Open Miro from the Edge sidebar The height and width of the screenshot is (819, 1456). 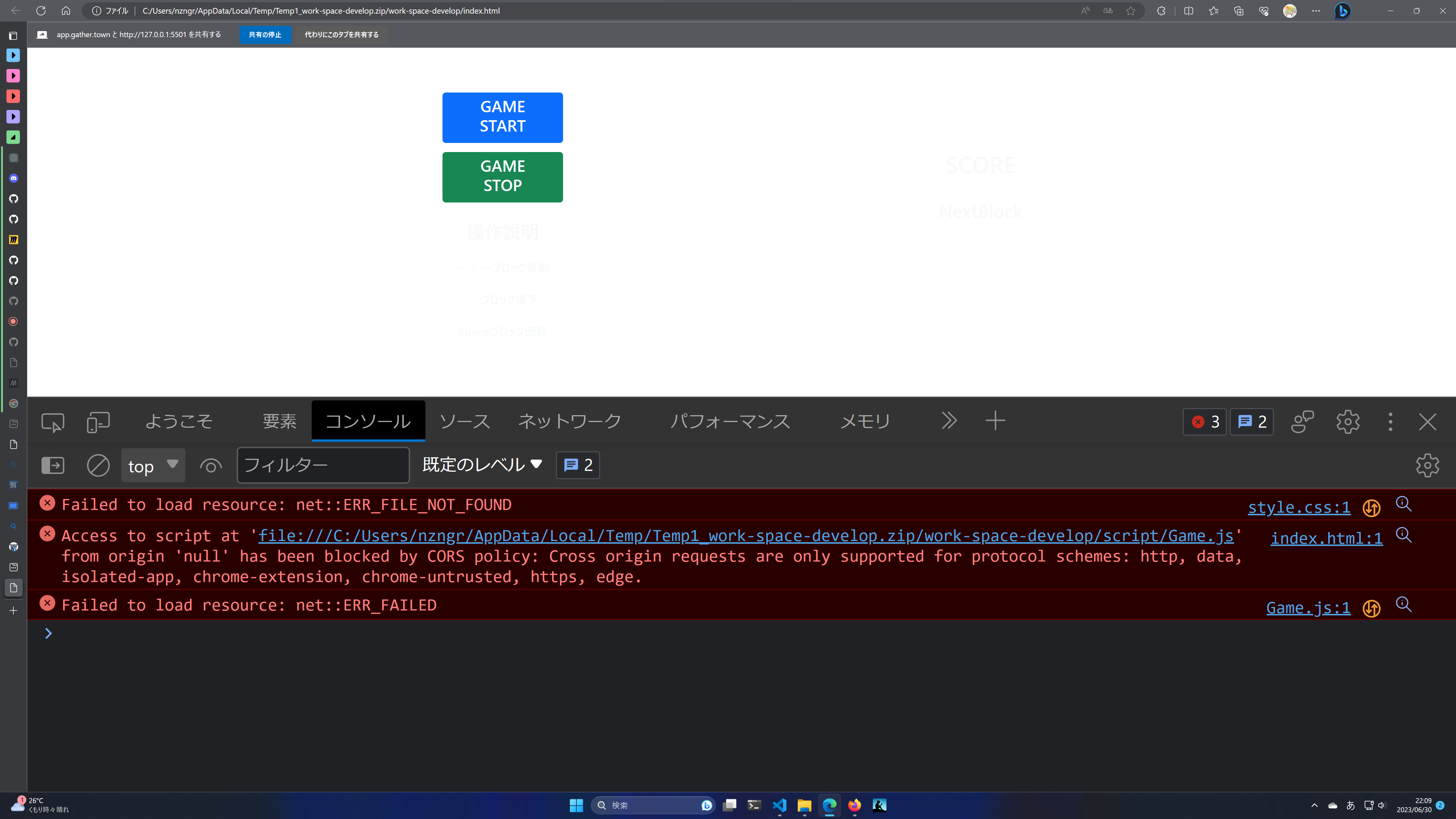tap(13, 239)
